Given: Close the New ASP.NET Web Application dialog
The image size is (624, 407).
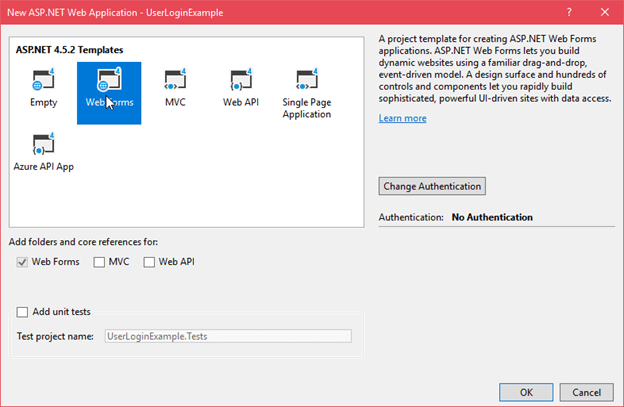Looking at the screenshot, I should (604, 13).
